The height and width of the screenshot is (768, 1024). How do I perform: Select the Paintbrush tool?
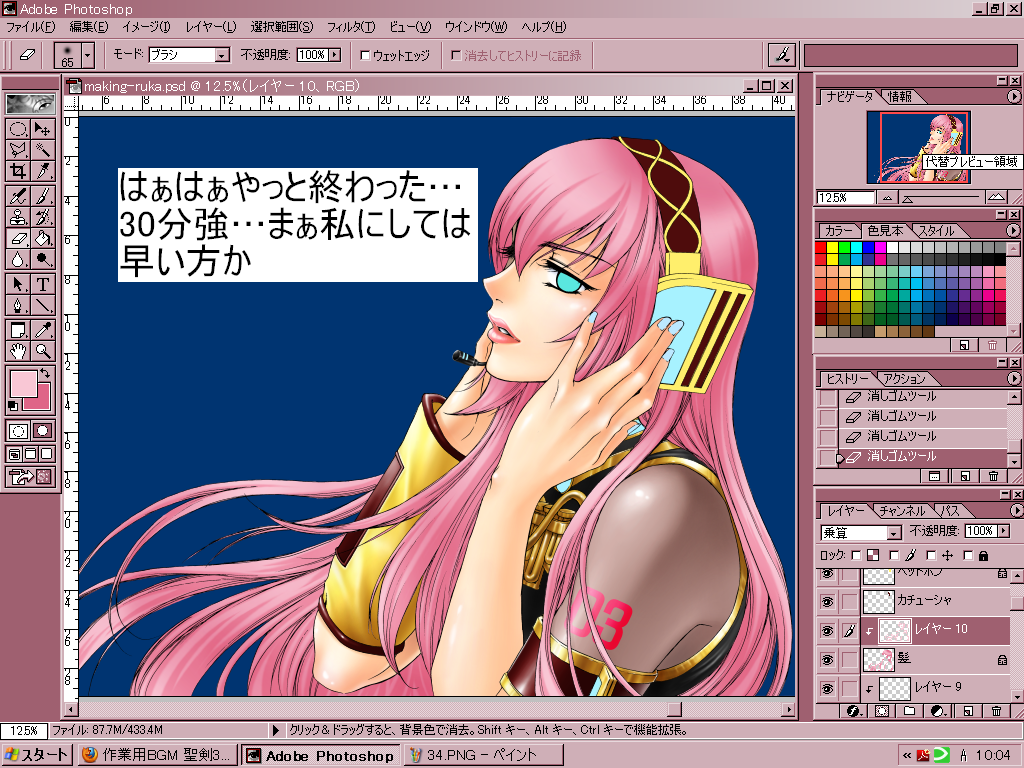(x=42, y=195)
